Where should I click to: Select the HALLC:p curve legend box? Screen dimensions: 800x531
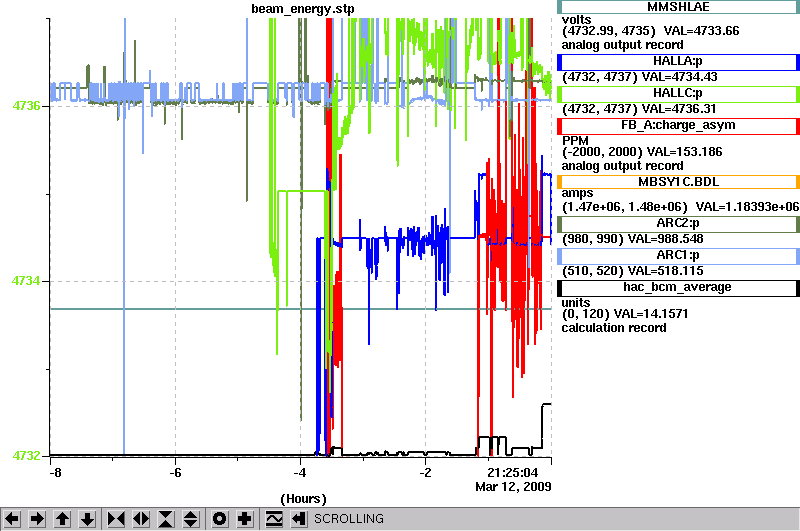pyautogui.click(x=678, y=94)
